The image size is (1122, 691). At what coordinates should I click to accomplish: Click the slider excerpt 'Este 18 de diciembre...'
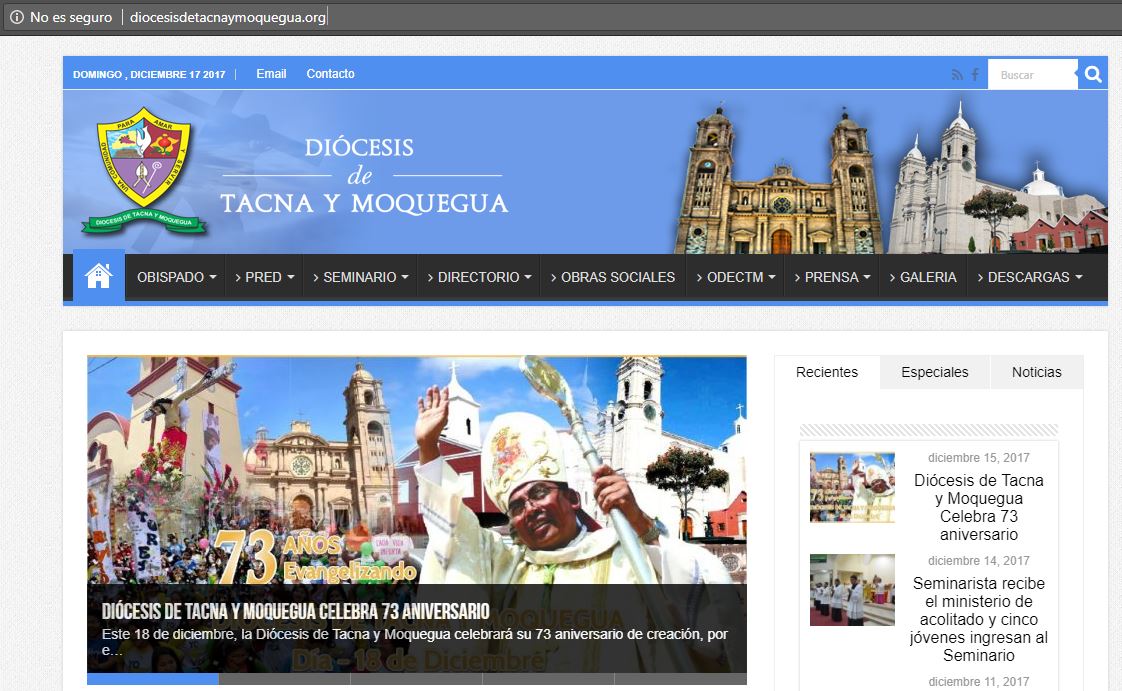[x=414, y=642]
